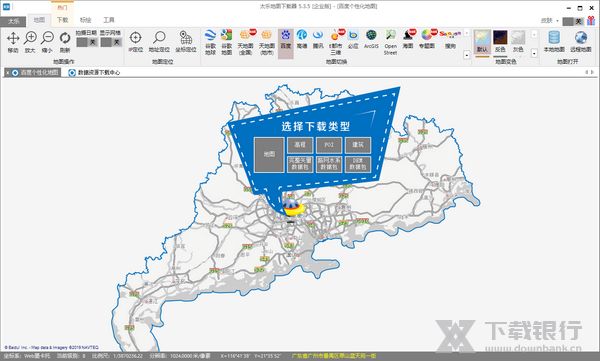Toggle the capture date (拍摄日期) switch

(87, 42)
